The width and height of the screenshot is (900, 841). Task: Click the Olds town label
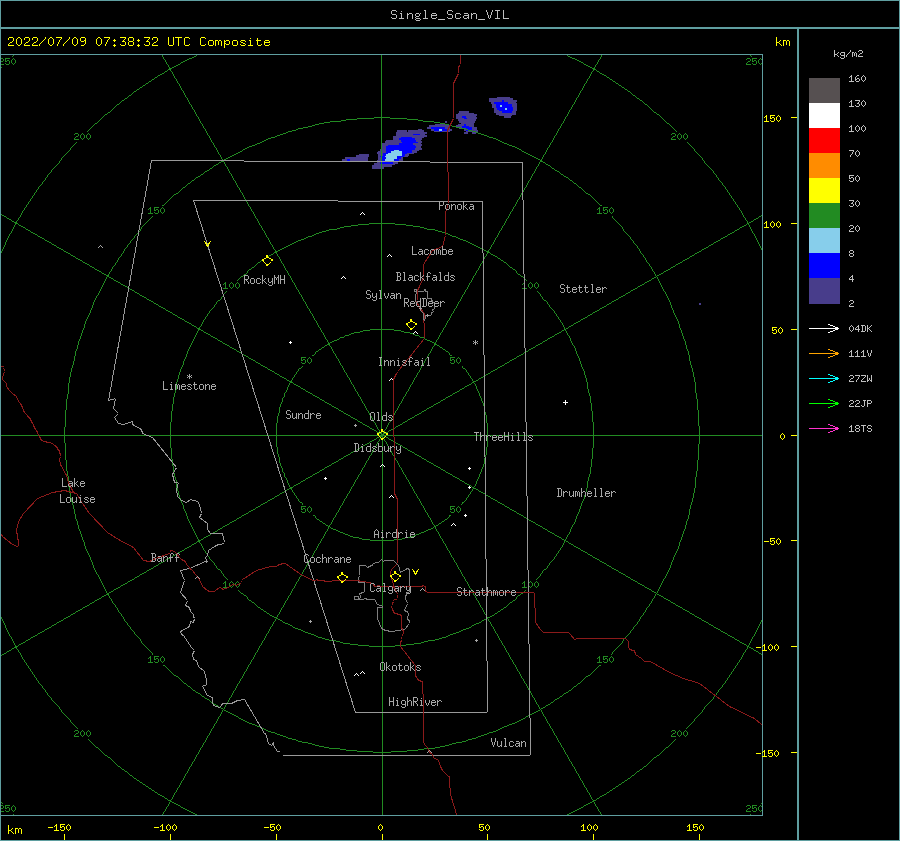pos(381,417)
